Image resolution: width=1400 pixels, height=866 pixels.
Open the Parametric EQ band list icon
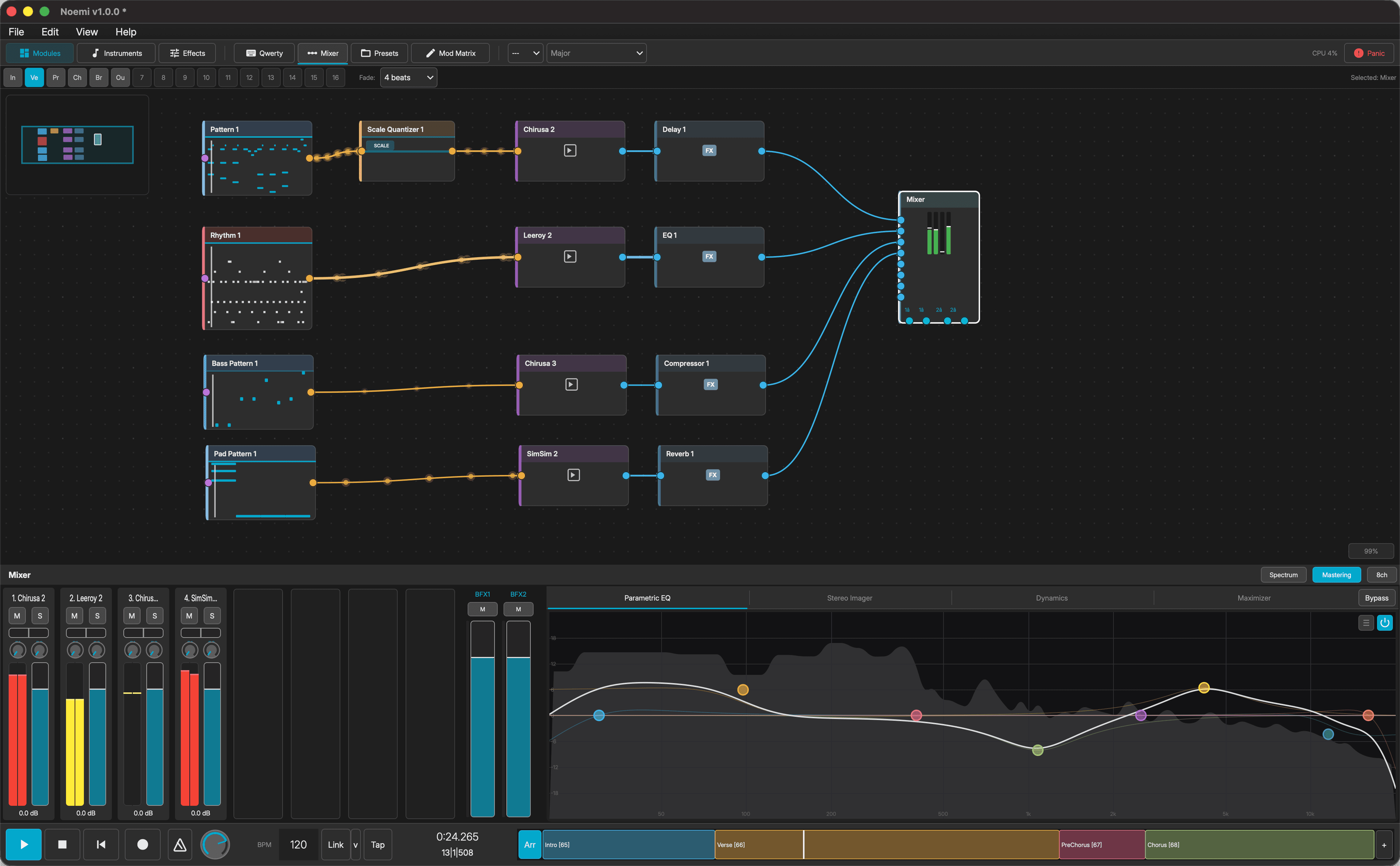[x=1366, y=623]
